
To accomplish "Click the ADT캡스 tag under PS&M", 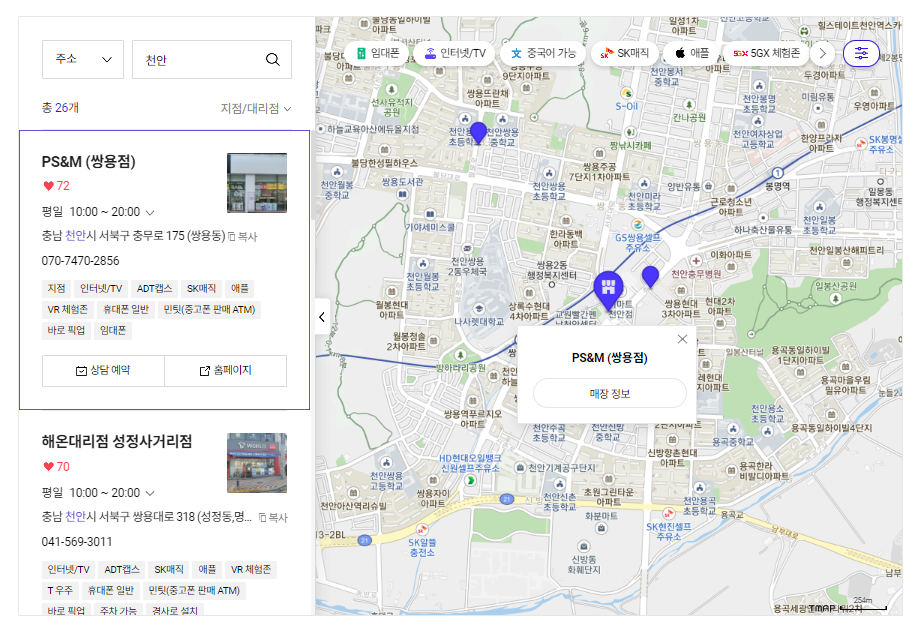I will [x=155, y=288].
